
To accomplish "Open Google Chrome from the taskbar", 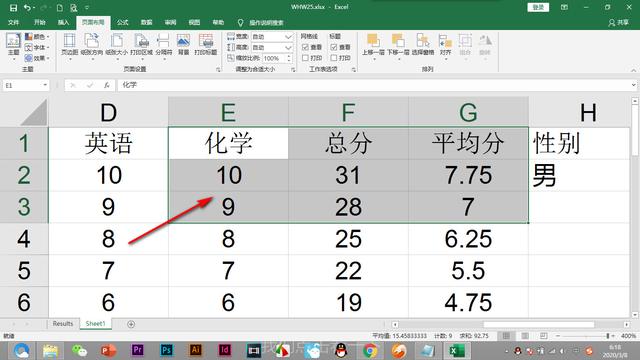I will [x=370, y=350].
